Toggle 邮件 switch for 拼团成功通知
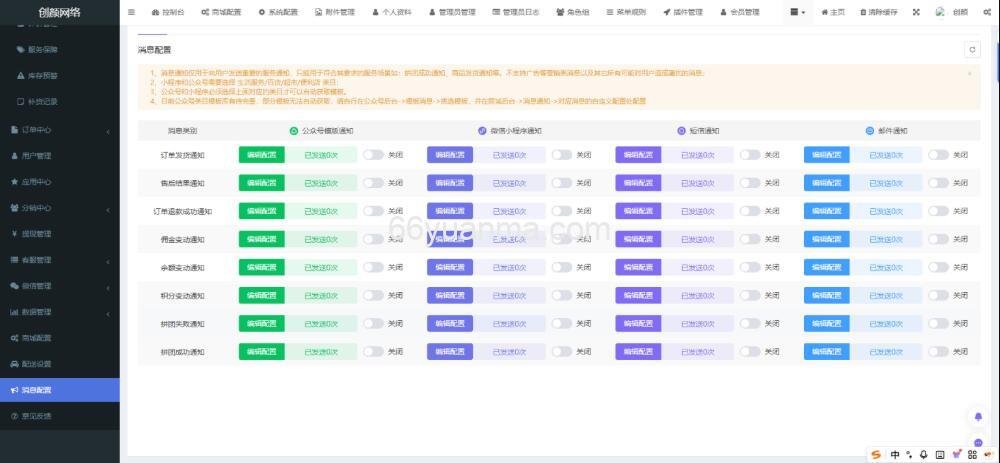Viewport: 1000px width, 463px height. pos(938,351)
